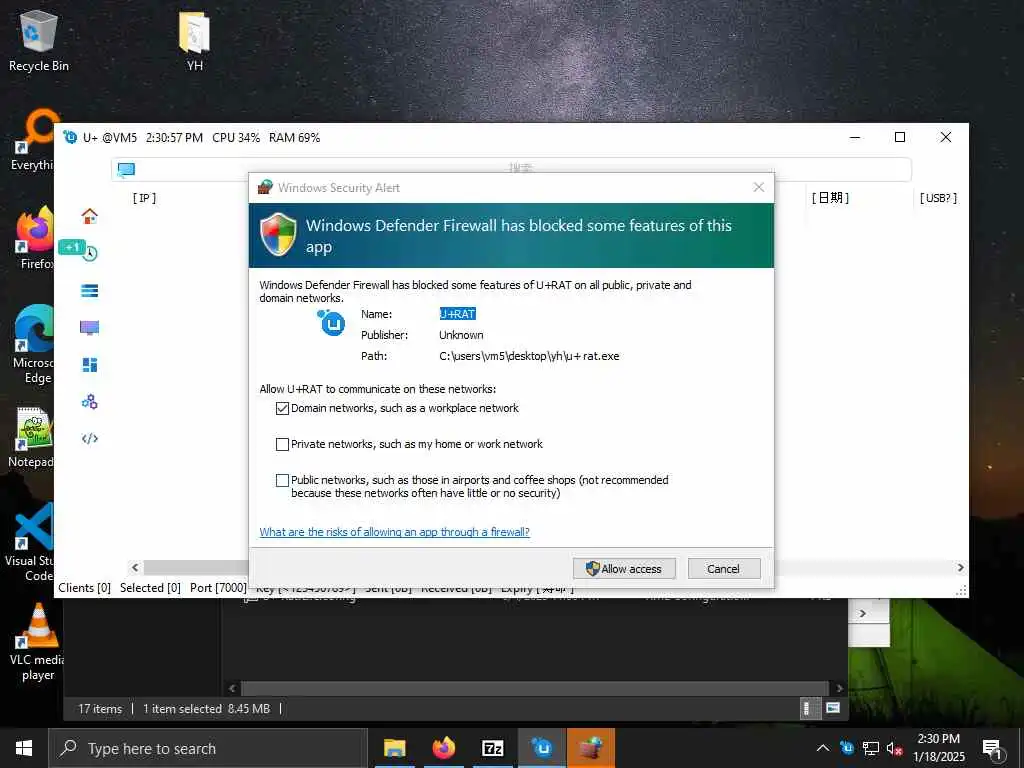
Task: Launch VLC media player from the desktop
Action: point(37,643)
